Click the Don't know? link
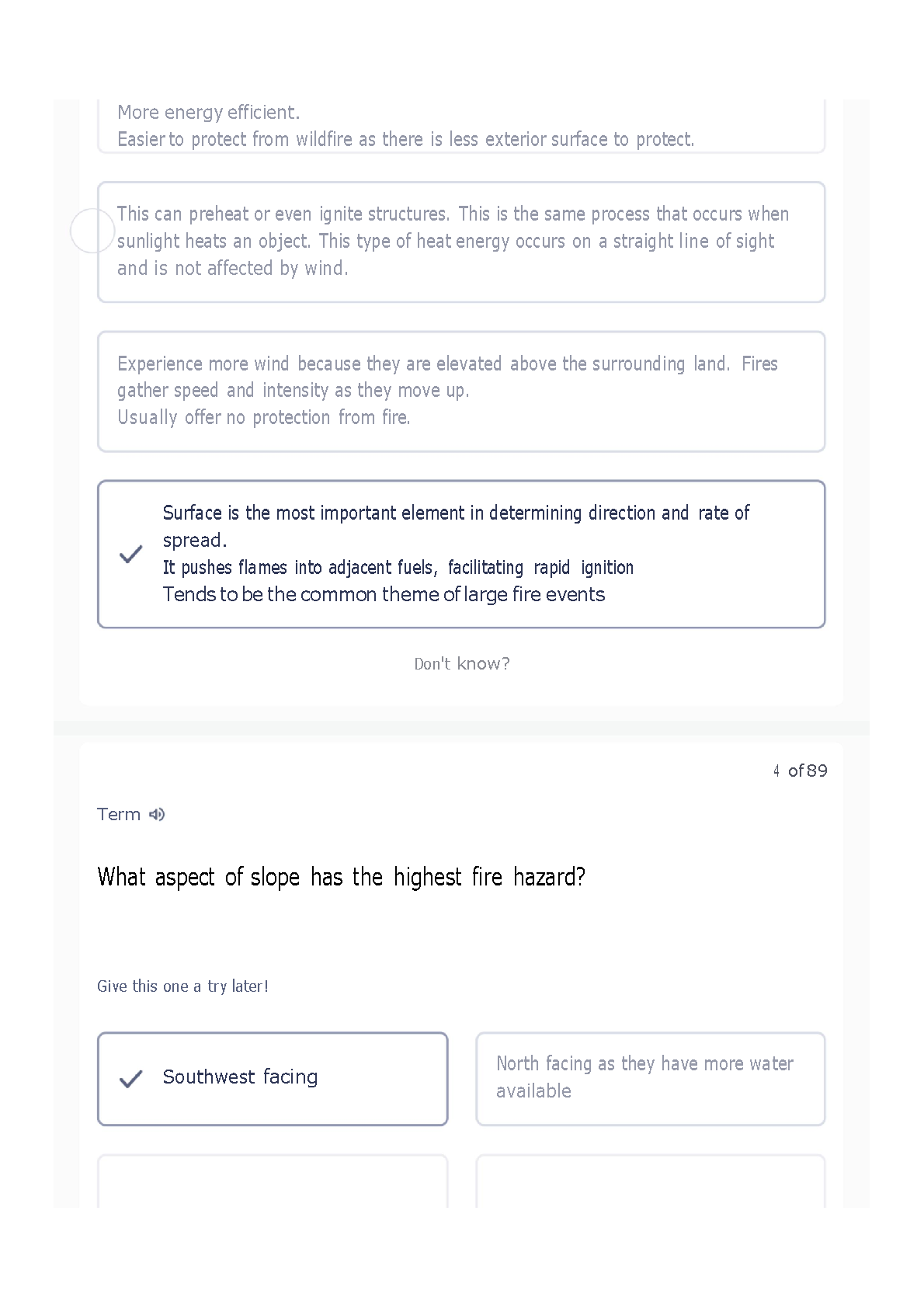This screenshot has width=924, height=1308. [x=462, y=663]
